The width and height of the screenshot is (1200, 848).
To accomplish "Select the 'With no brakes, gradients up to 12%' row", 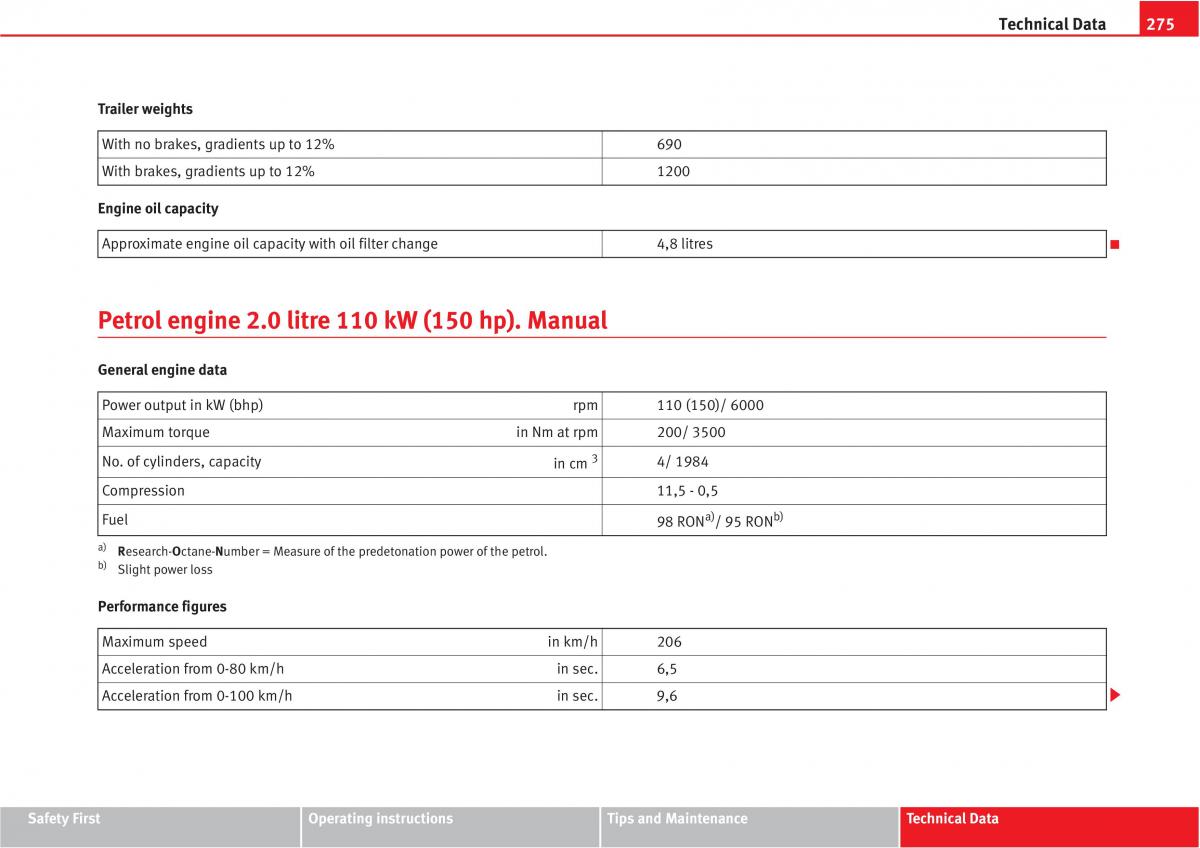I will tap(602, 144).
